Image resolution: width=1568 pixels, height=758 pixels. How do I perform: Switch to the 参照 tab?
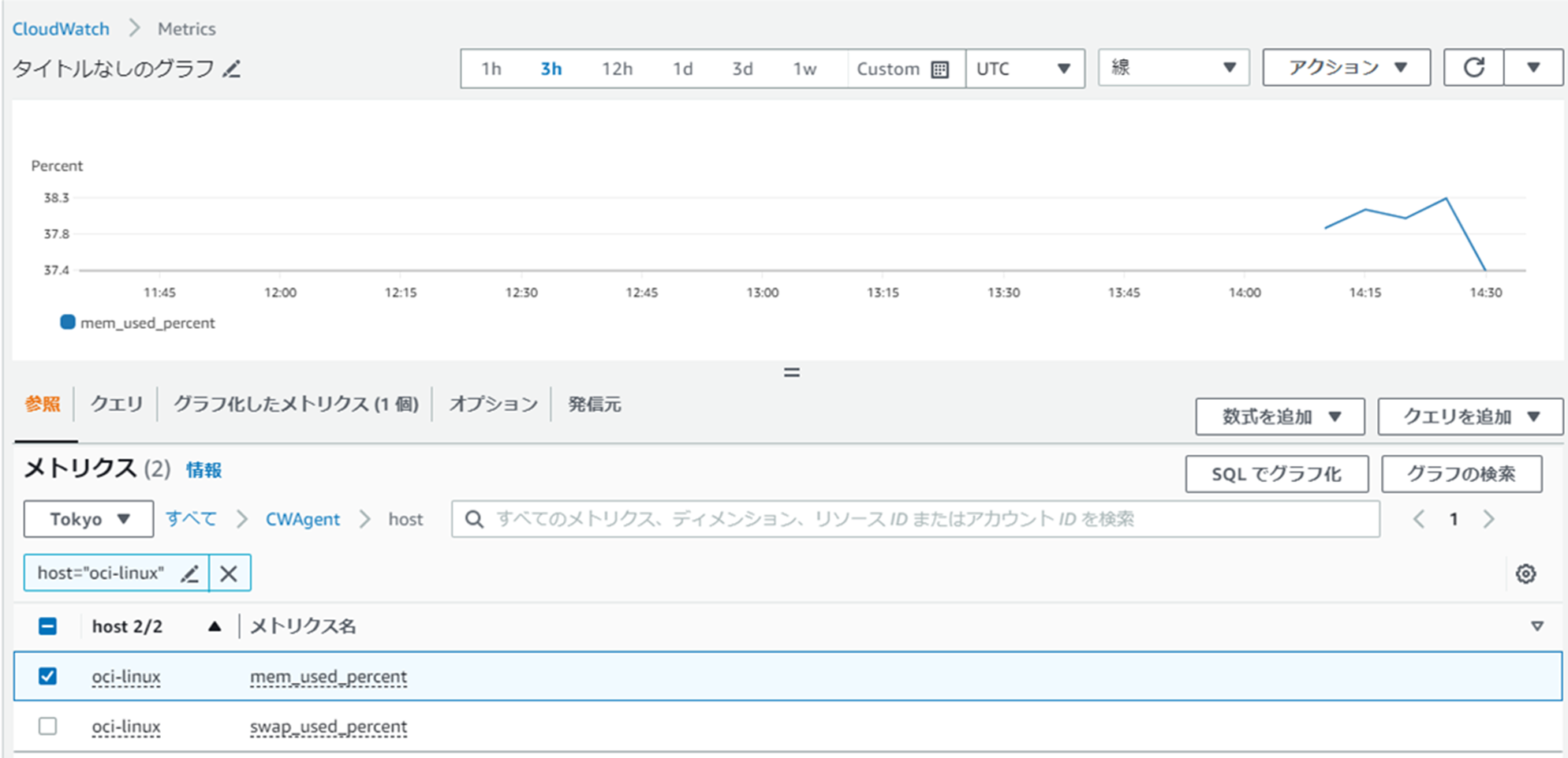[x=43, y=405]
